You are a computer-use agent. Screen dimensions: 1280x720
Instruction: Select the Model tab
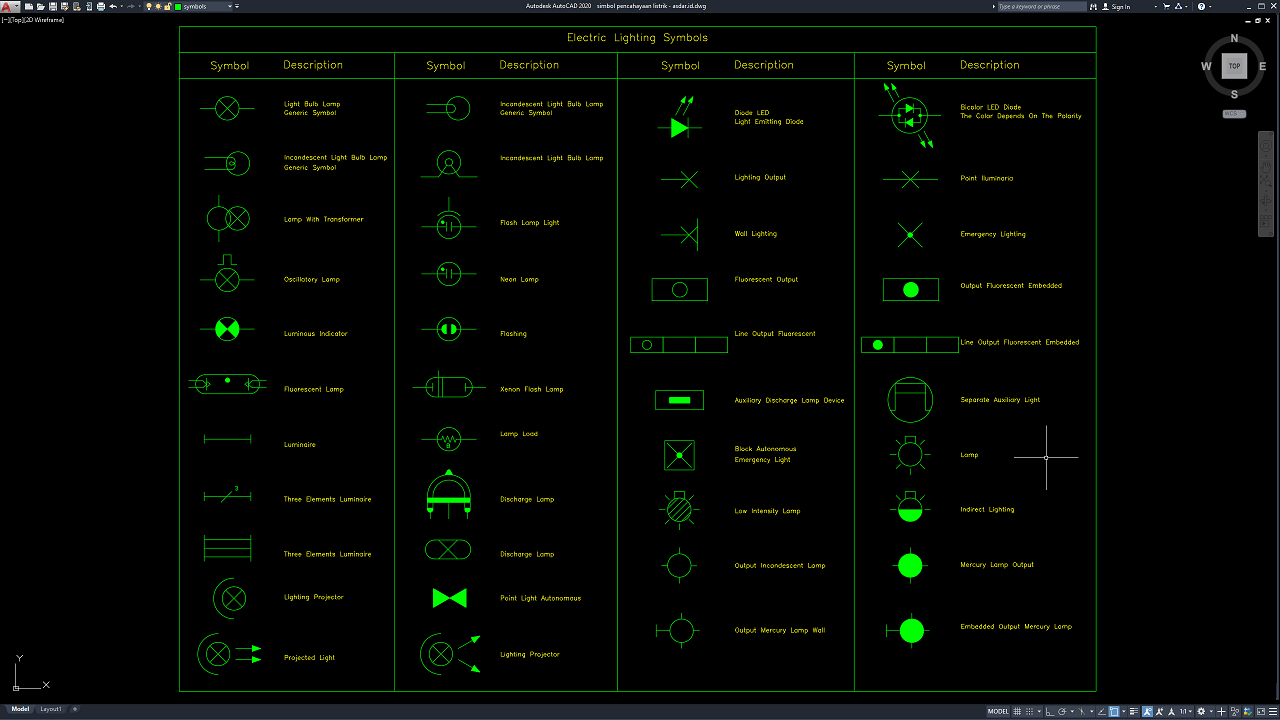pyautogui.click(x=20, y=709)
